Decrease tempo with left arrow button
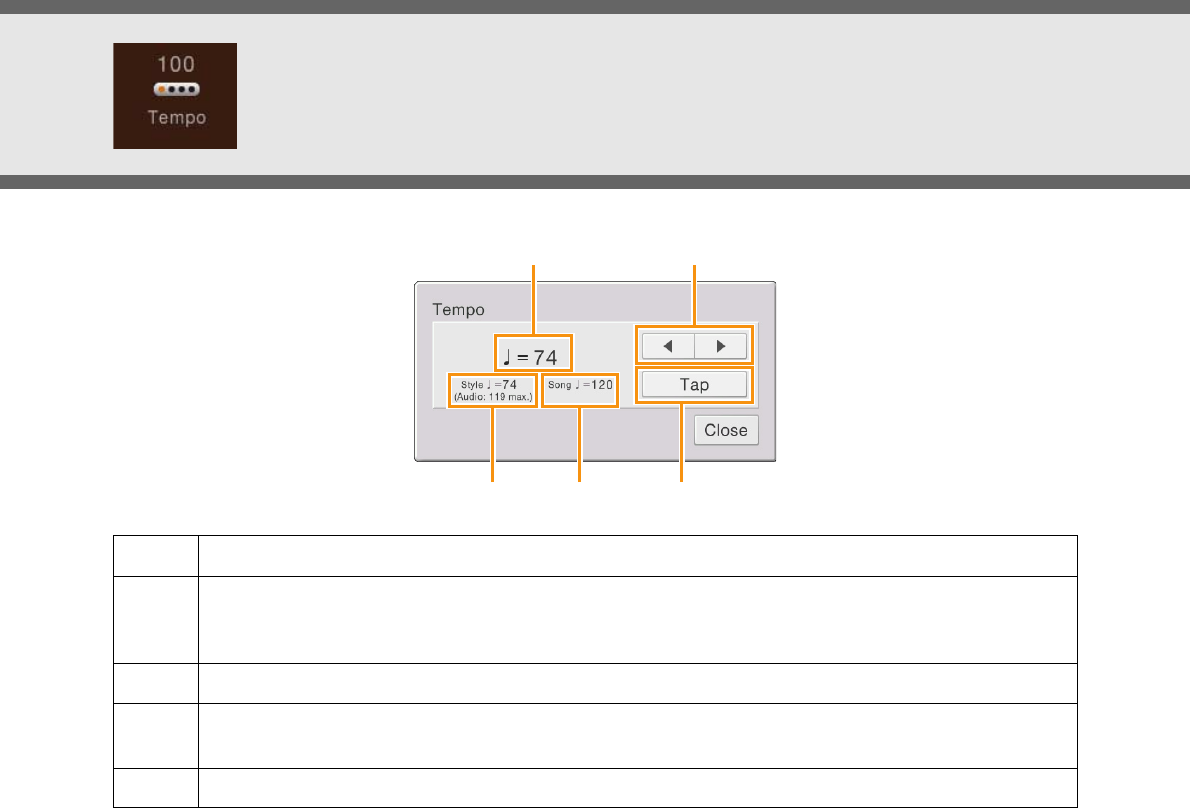The image size is (1190, 808). pyautogui.click(x=668, y=347)
